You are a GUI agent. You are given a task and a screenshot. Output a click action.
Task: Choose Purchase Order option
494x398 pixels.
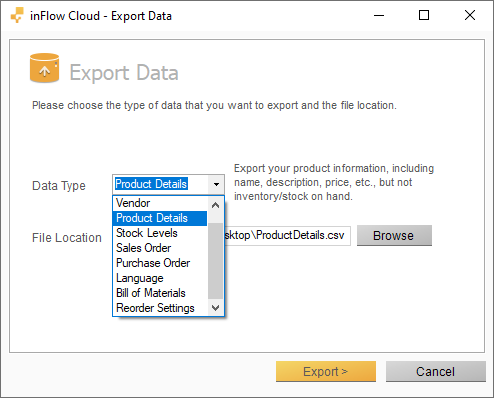[160, 263]
